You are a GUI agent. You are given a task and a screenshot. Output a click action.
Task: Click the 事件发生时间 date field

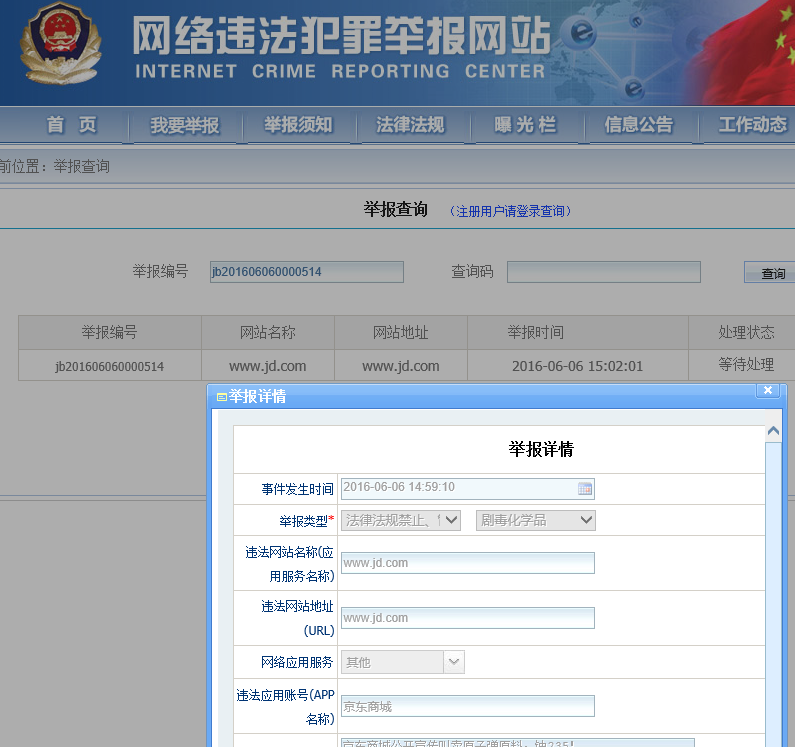[467, 489]
